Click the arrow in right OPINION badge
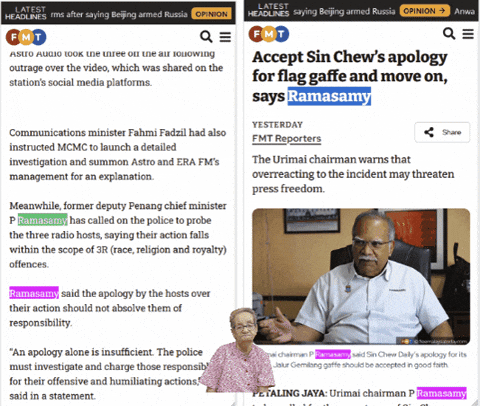Viewport: 480px width, 406px height. tap(442, 11)
